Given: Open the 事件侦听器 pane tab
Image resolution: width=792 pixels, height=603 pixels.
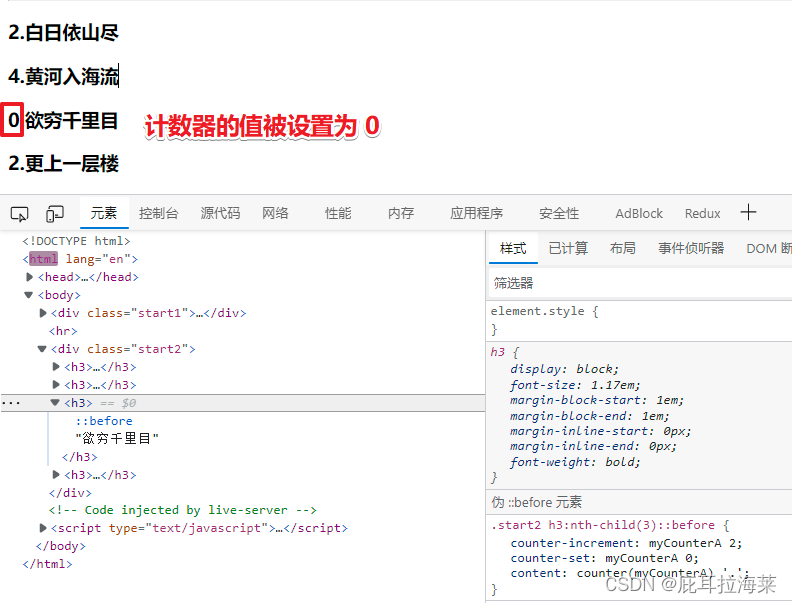Looking at the screenshot, I should [691, 248].
